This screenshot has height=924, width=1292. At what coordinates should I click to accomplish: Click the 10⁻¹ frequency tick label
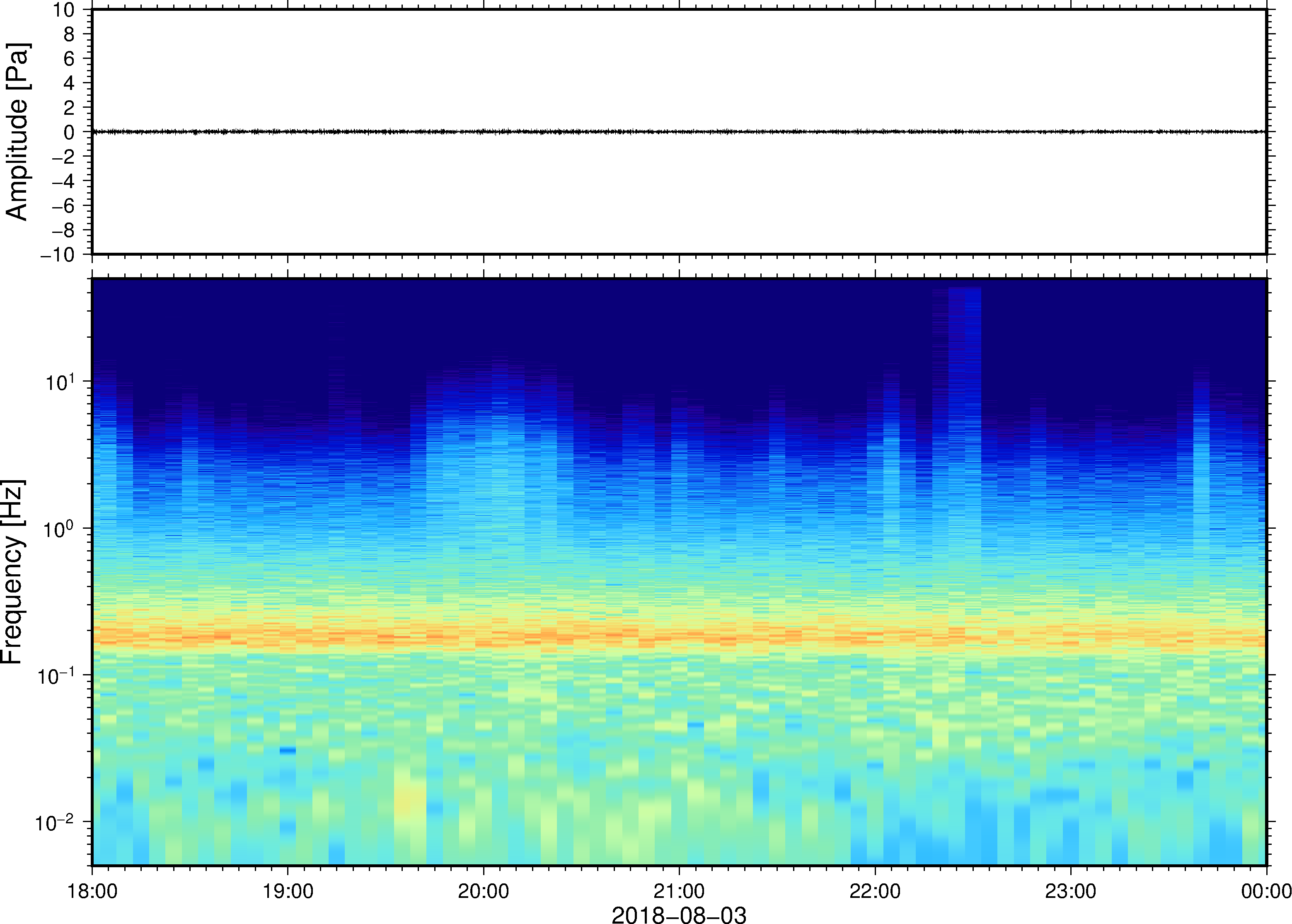coord(56,675)
